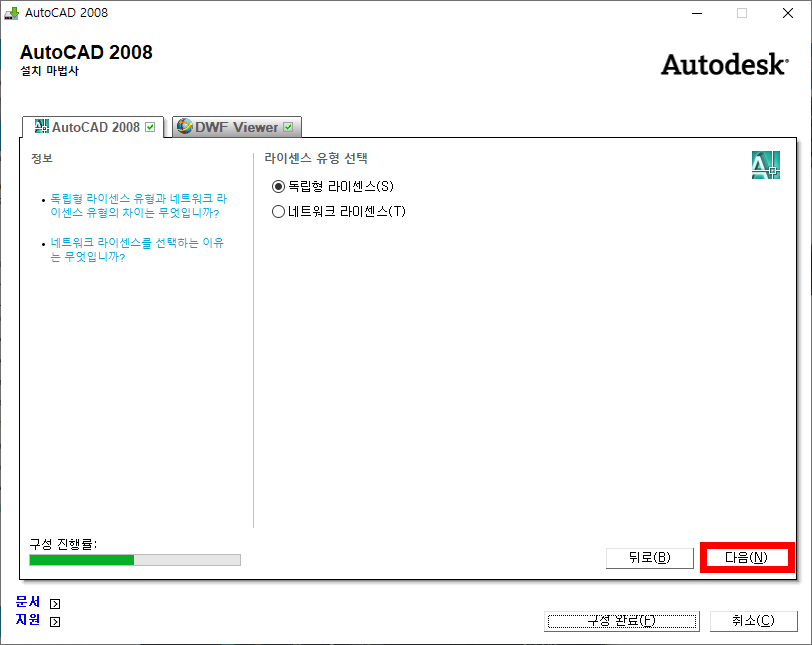812x645 pixels.
Task: Click the AutoCAD installer icon in title bar
Action: pyautogui.click(x=11, y=13)
